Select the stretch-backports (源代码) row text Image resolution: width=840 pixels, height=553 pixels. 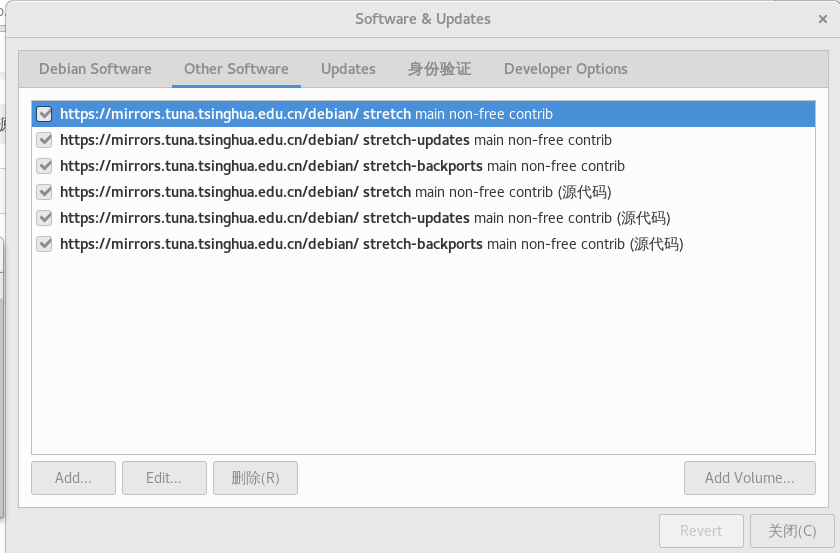tap(371, 244)
